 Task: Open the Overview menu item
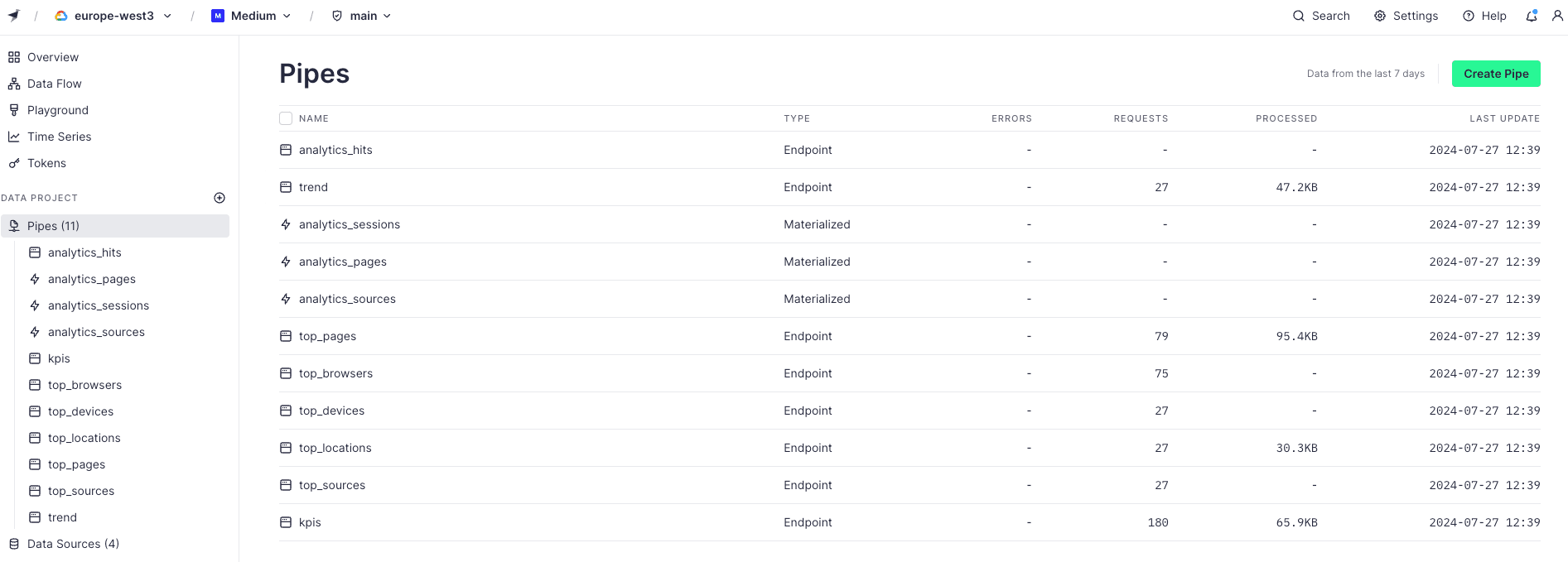click(53, 57)
